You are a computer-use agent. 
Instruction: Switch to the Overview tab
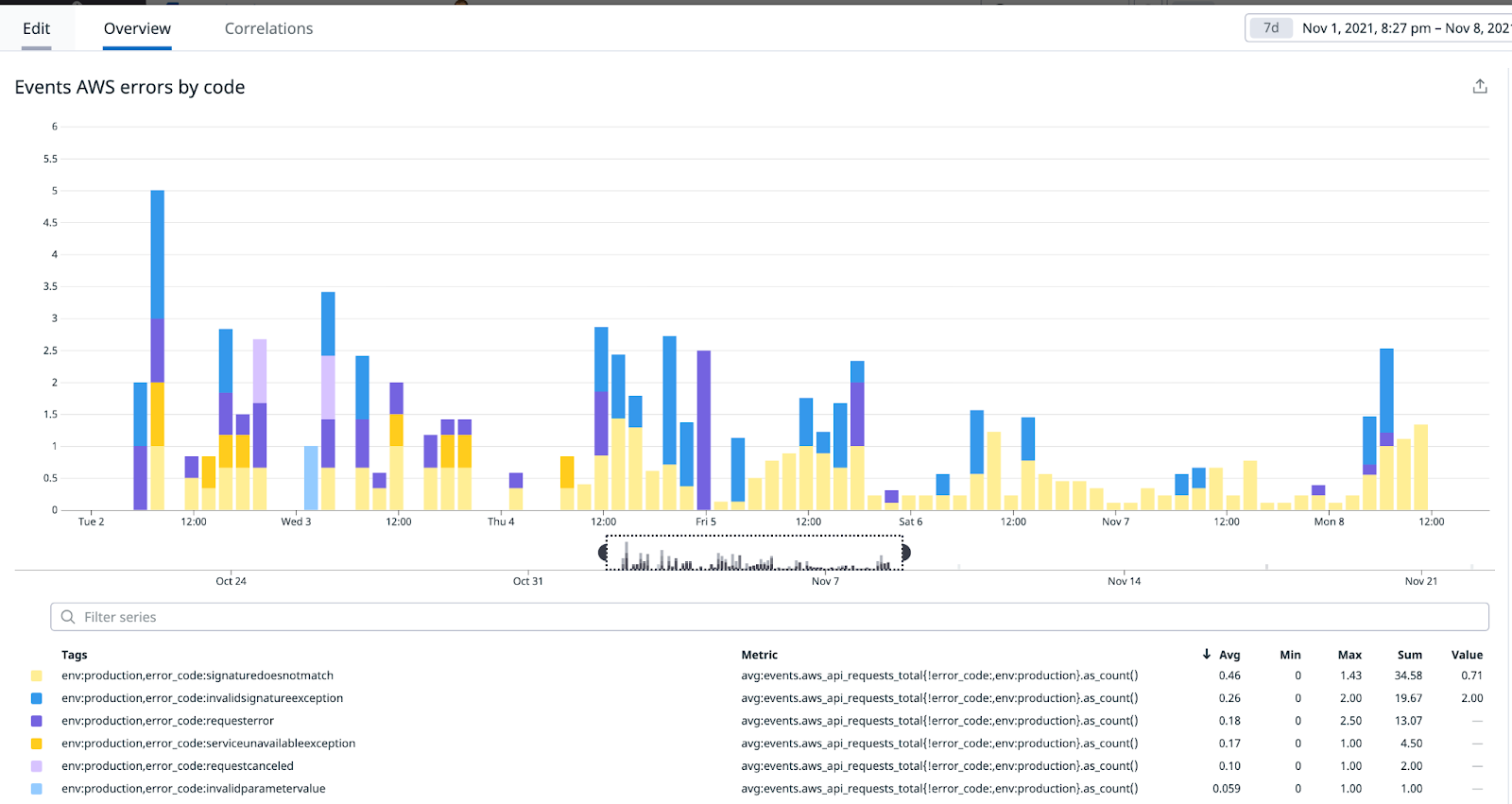click(x=137, y=28)
